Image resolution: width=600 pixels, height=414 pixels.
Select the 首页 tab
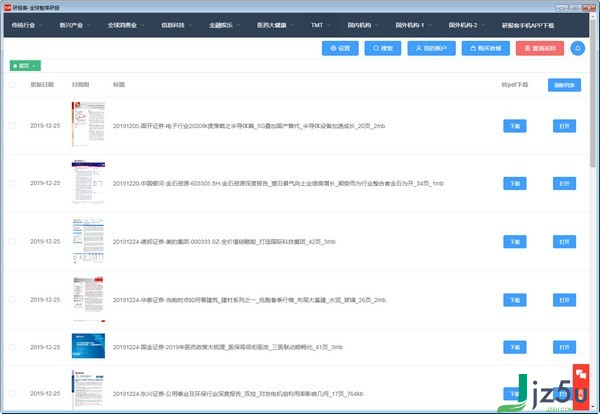coord(25,66)
